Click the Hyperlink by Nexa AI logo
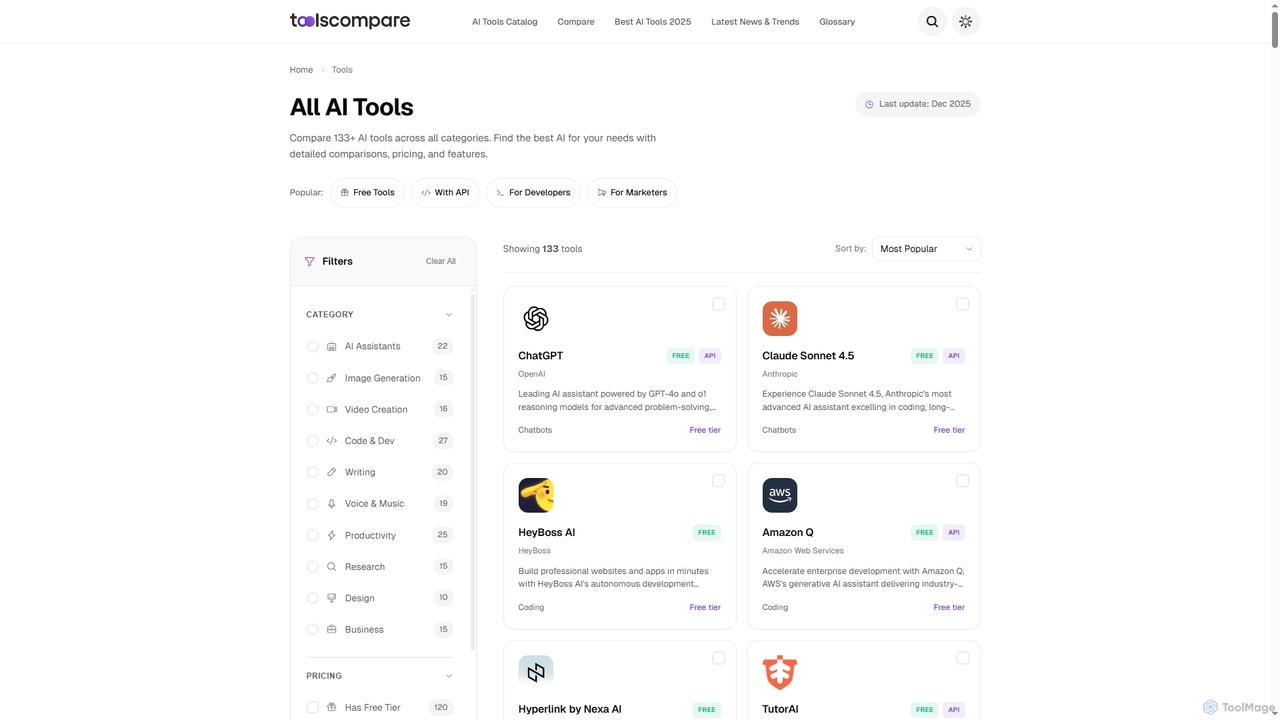Screen dimensions: 1280x720 click(536, 672)
